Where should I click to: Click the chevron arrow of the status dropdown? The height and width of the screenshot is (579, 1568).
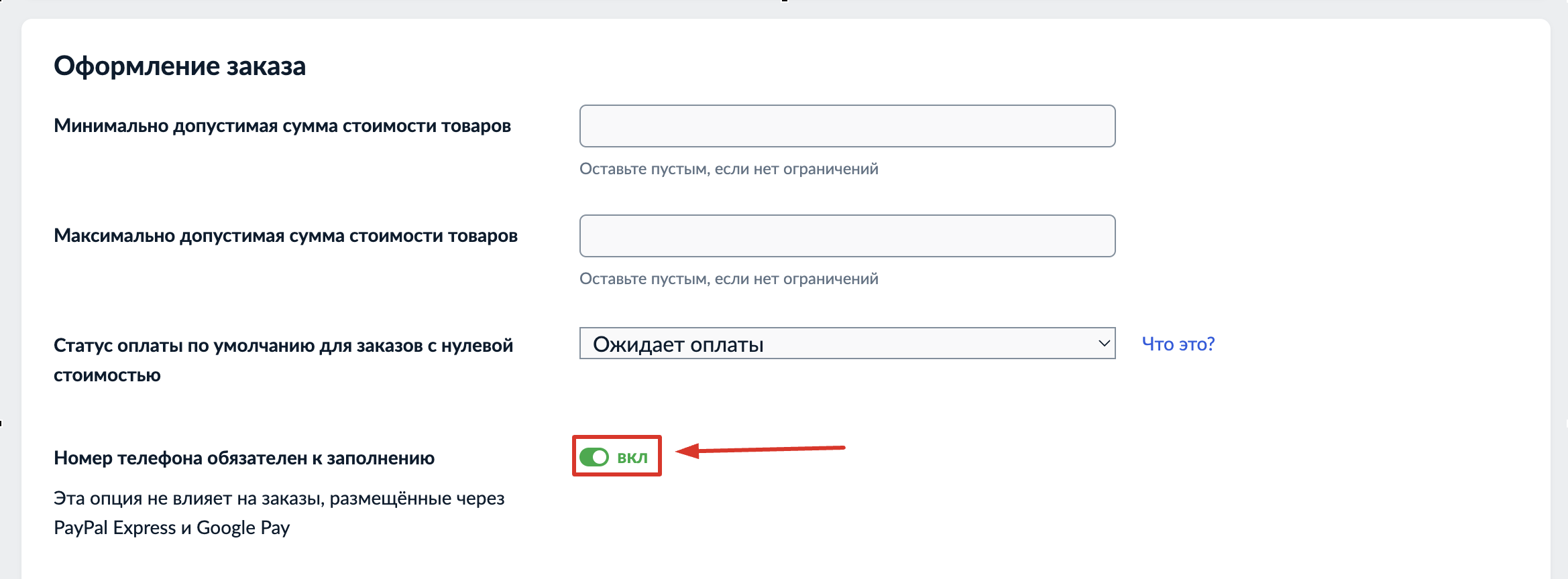pos(1104,343)
